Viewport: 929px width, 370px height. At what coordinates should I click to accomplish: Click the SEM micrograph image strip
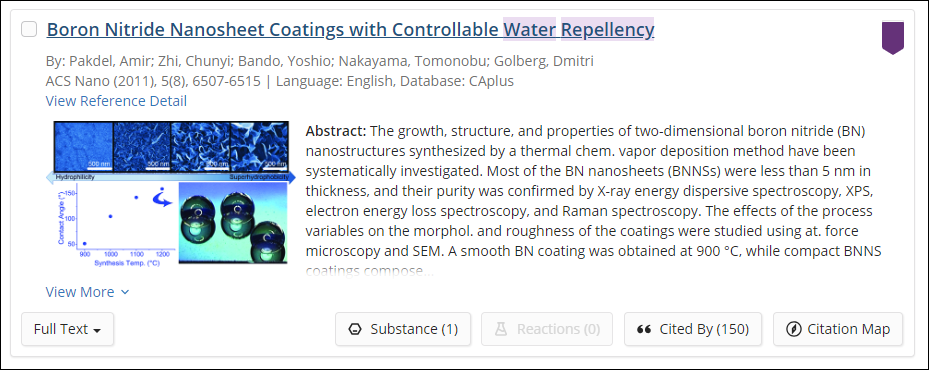(x=171, y=146)
